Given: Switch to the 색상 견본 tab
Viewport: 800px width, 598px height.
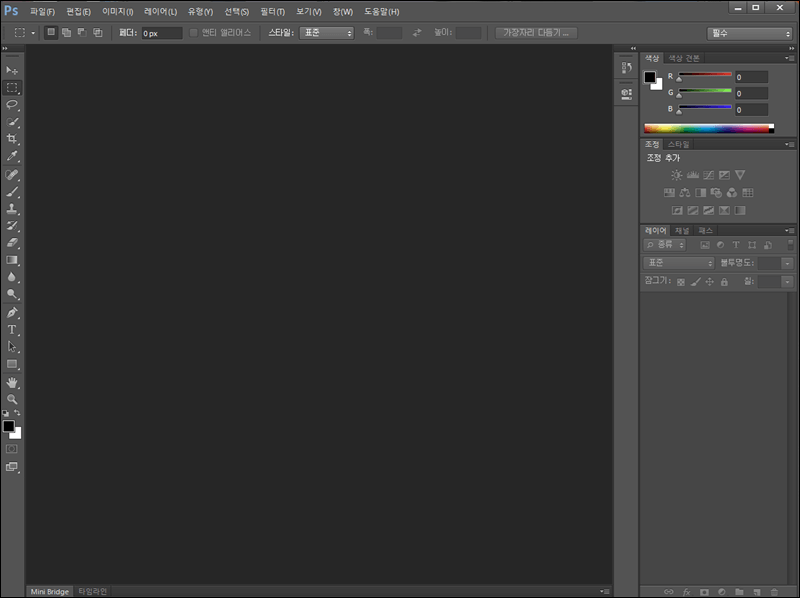Looking at the screenshot, I should (x=684, y=58).
